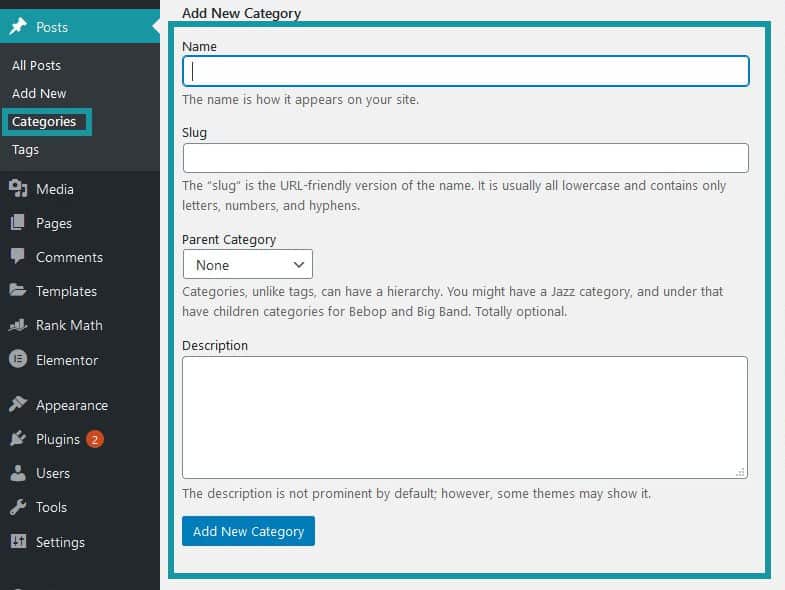This screenshot has height=590, width=785.
Task: Click into the Slug input field
Action: coord(465,158)
